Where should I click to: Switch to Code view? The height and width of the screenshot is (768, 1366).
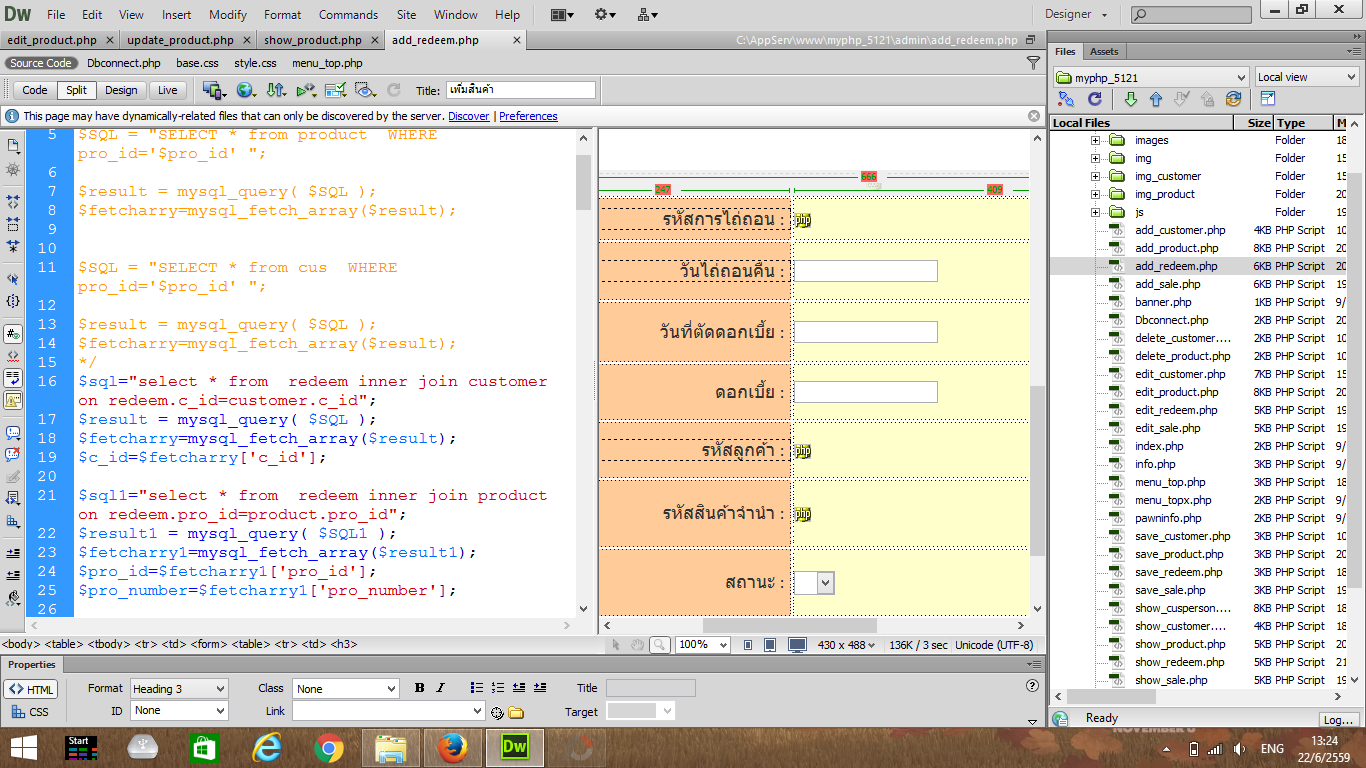(35, 90)
